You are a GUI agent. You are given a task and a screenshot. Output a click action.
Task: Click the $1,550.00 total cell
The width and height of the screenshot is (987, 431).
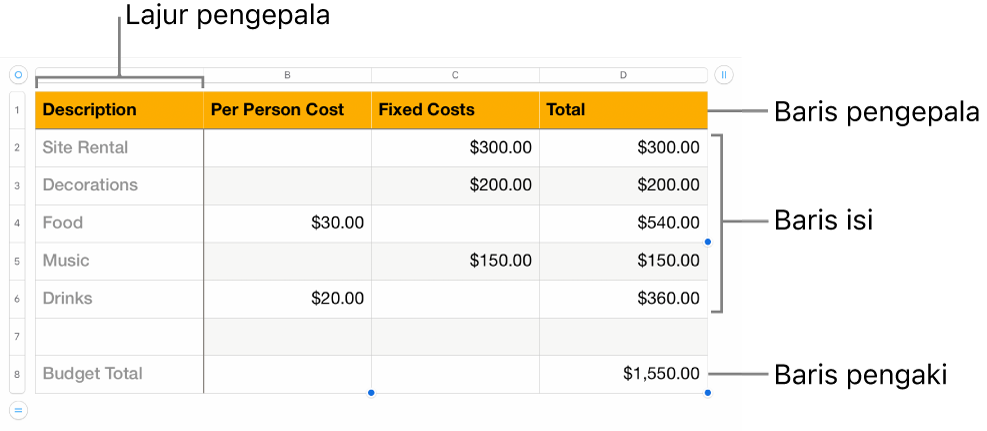click(x=623, y=374)
